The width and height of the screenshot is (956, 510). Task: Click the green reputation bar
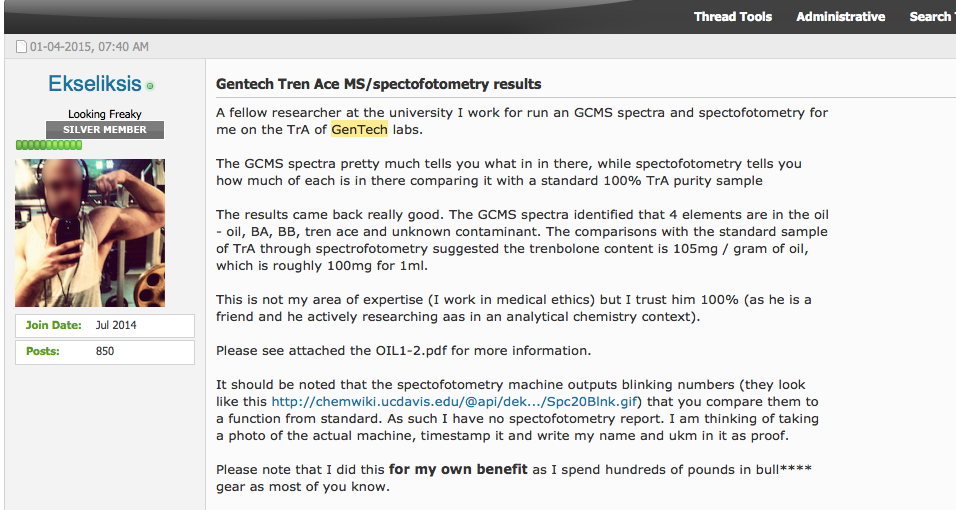click(x=49, y=145)
